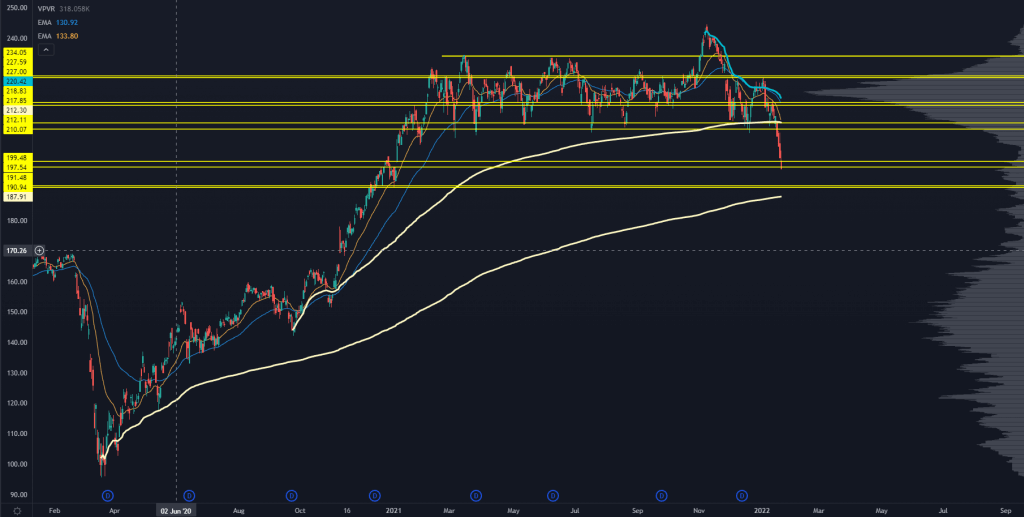The image size is (1024, 517).
Task: Click the 199.48 yellow price label
Action: 15,158
